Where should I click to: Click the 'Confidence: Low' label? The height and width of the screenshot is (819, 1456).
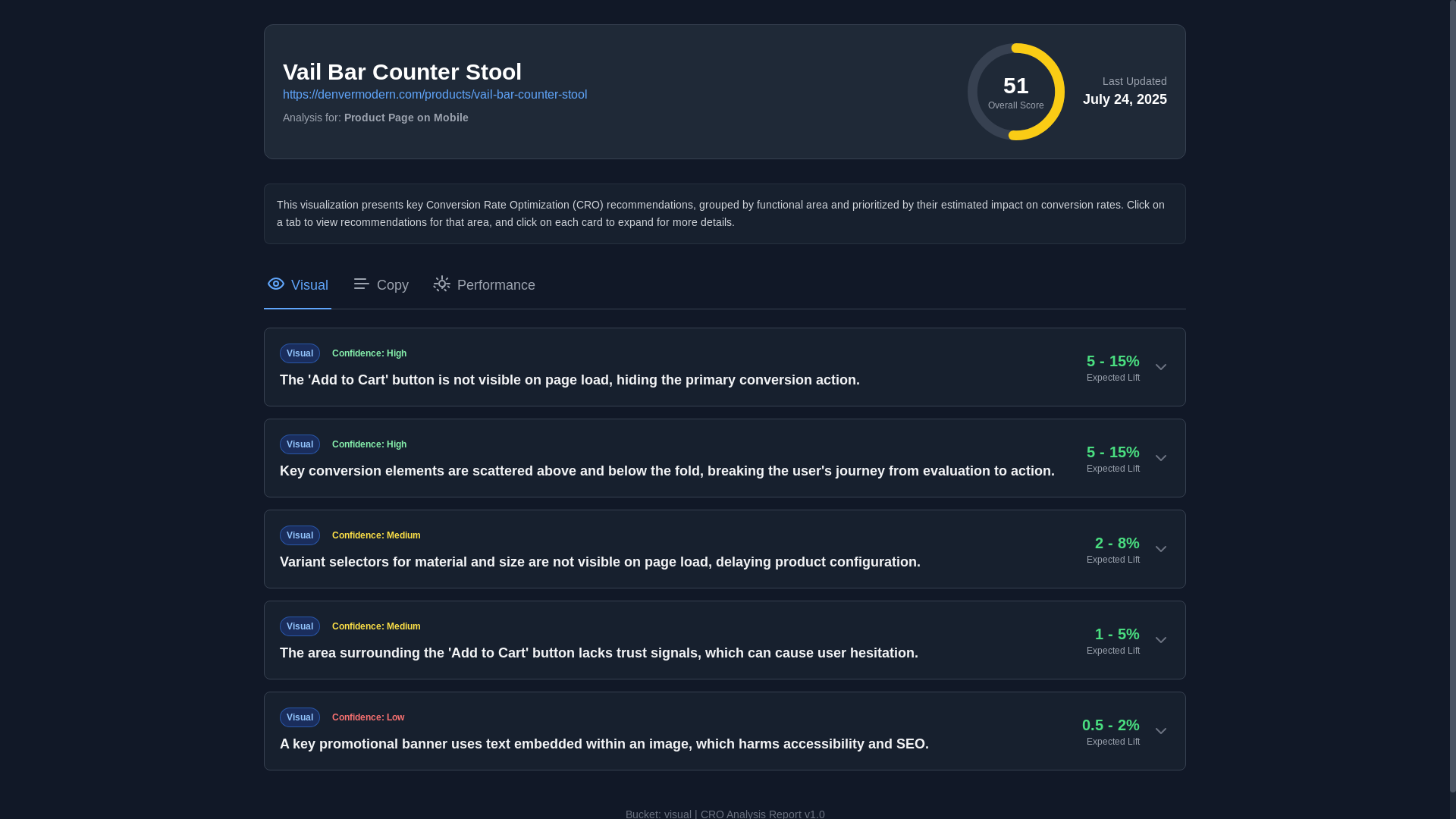369,717
